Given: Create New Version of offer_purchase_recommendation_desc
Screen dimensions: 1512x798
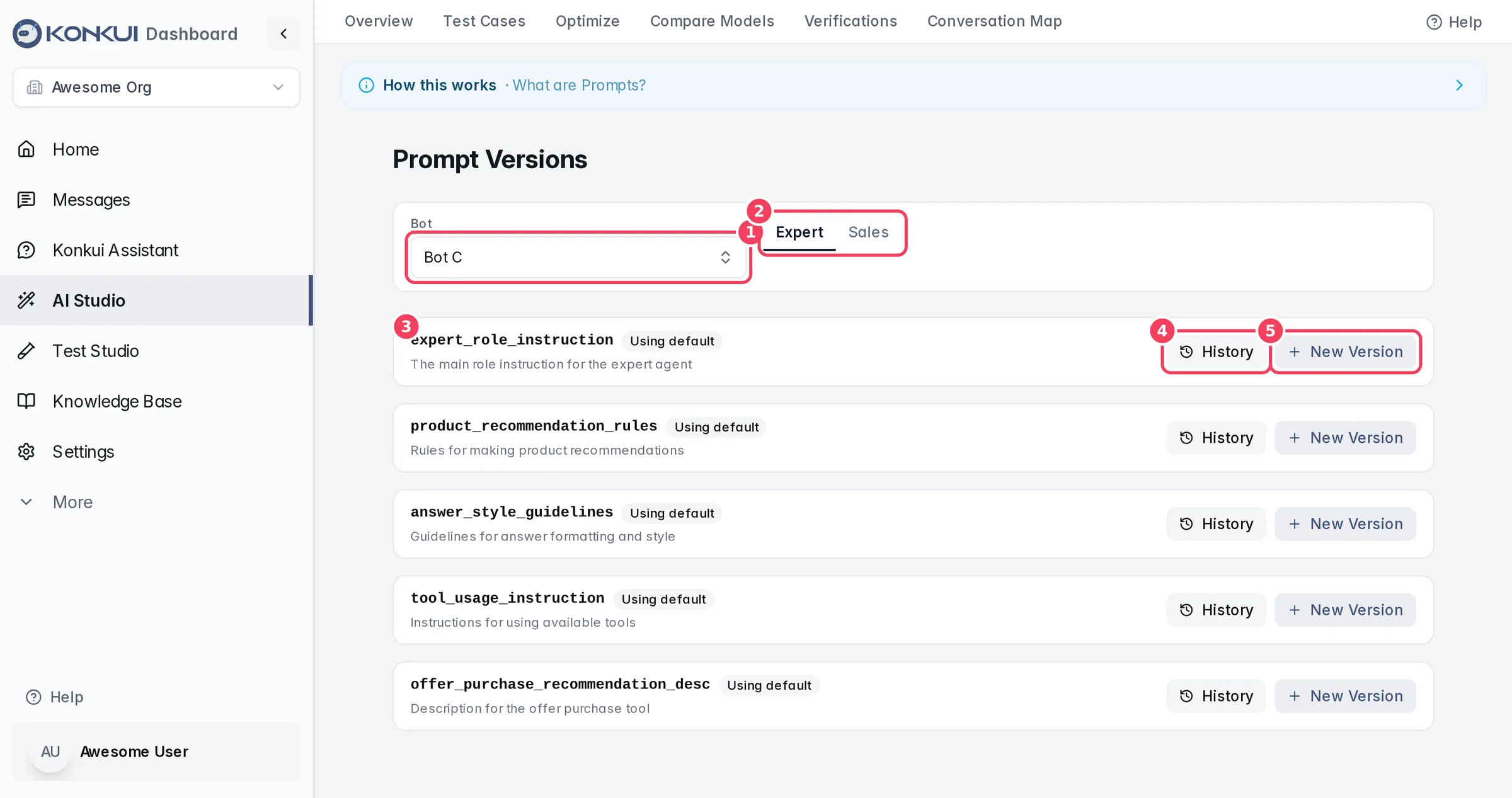Looking at the screenshot, I should point(1345,696).
